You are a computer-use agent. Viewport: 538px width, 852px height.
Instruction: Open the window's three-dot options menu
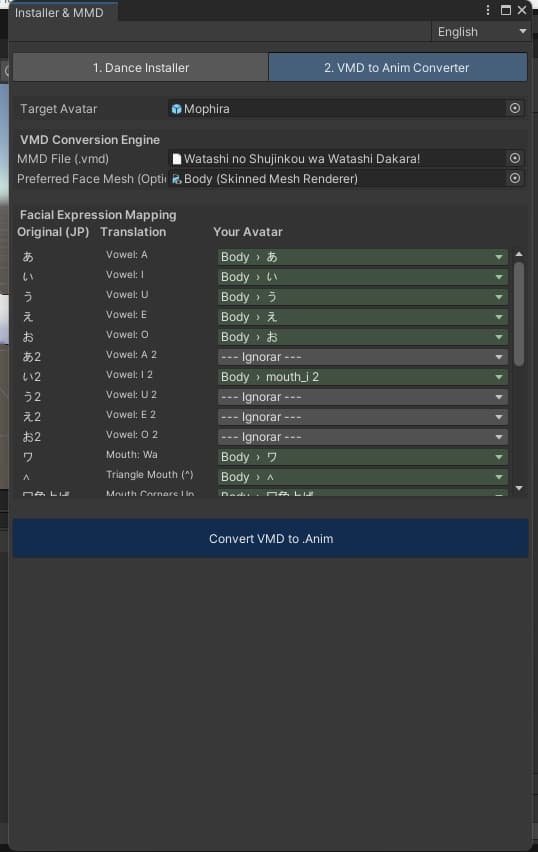[x=487, y=10]
